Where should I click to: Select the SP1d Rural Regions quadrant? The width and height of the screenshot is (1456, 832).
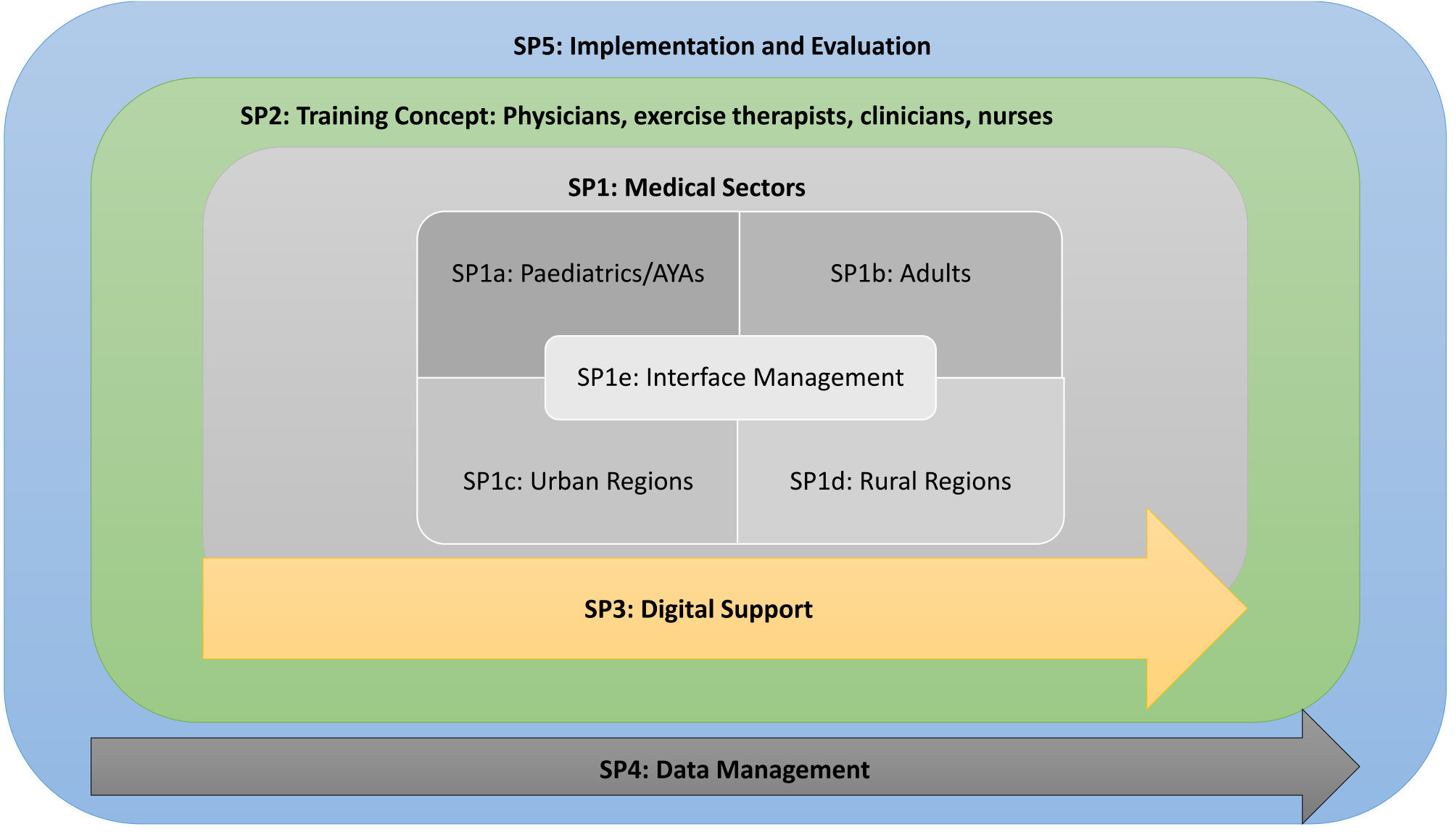tap(900, 482)
